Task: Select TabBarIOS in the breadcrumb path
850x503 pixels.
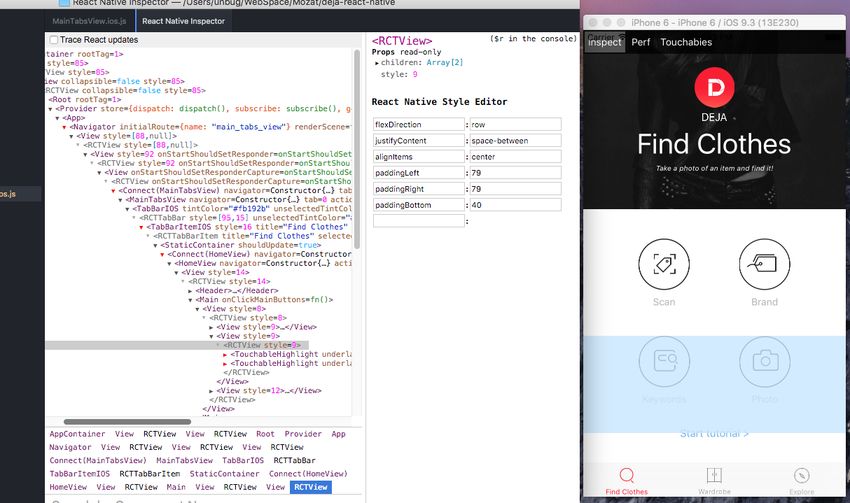Action: (x=243, y=460)
